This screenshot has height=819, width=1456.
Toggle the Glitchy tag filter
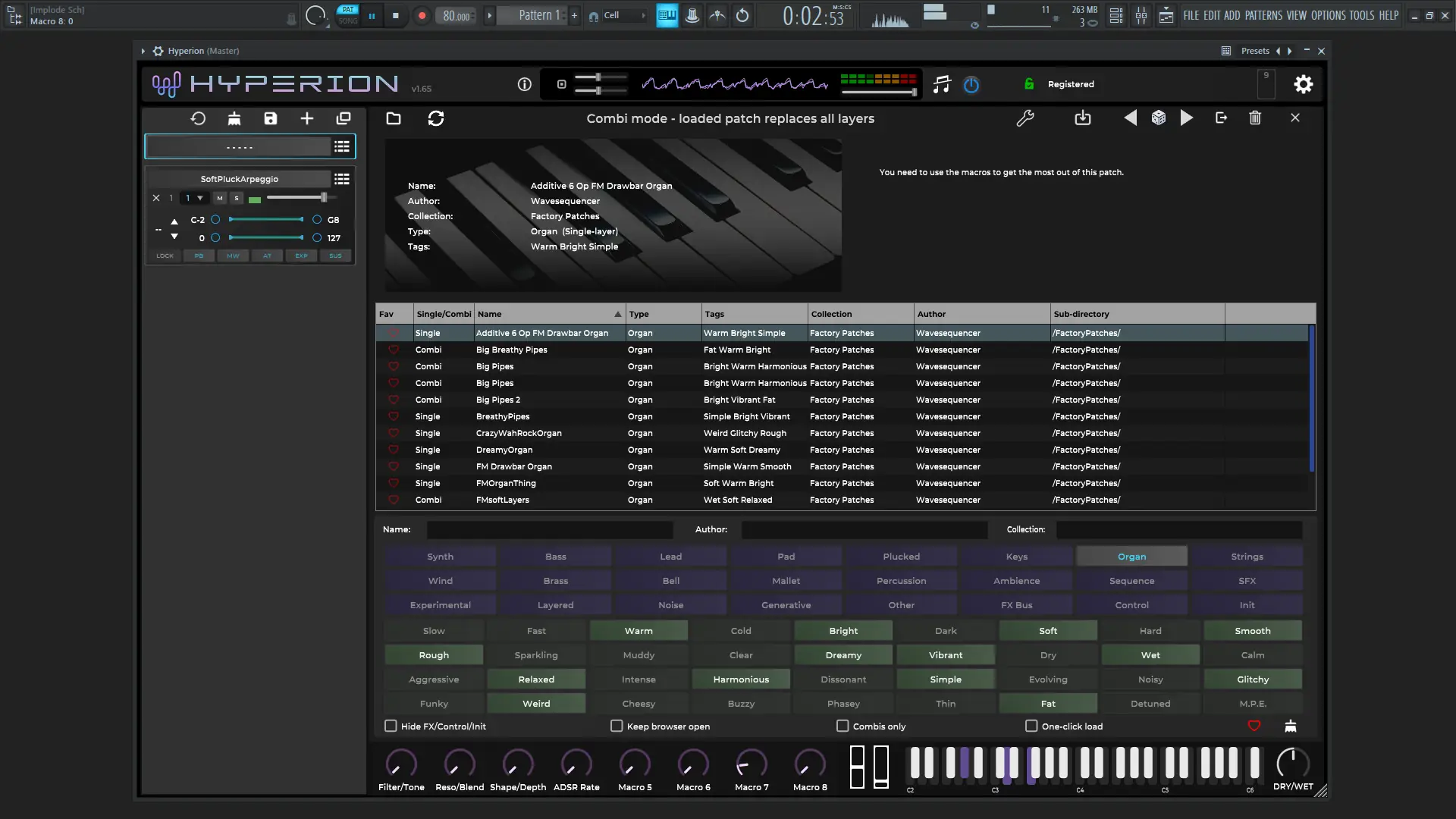1252,679
